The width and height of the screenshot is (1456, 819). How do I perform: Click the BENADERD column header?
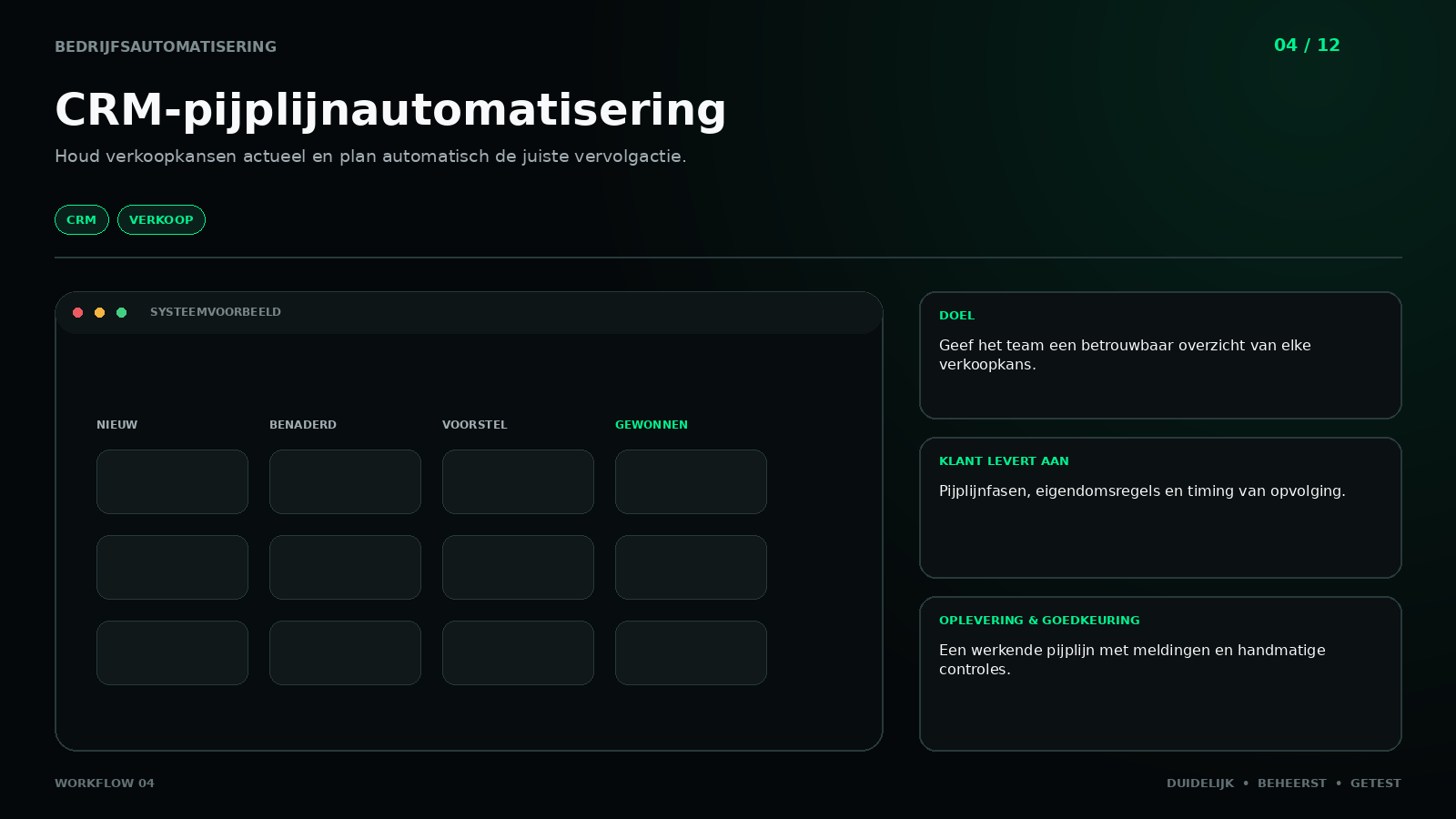pyautogui.click(x=303, y=425)
